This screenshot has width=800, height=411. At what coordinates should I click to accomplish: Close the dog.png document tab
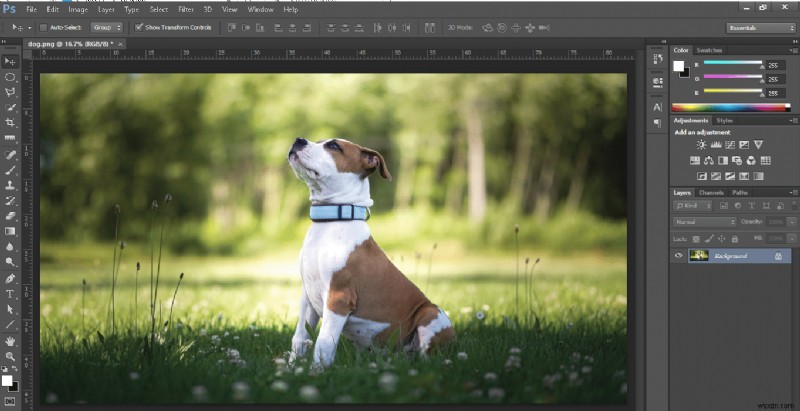point(120,44)
